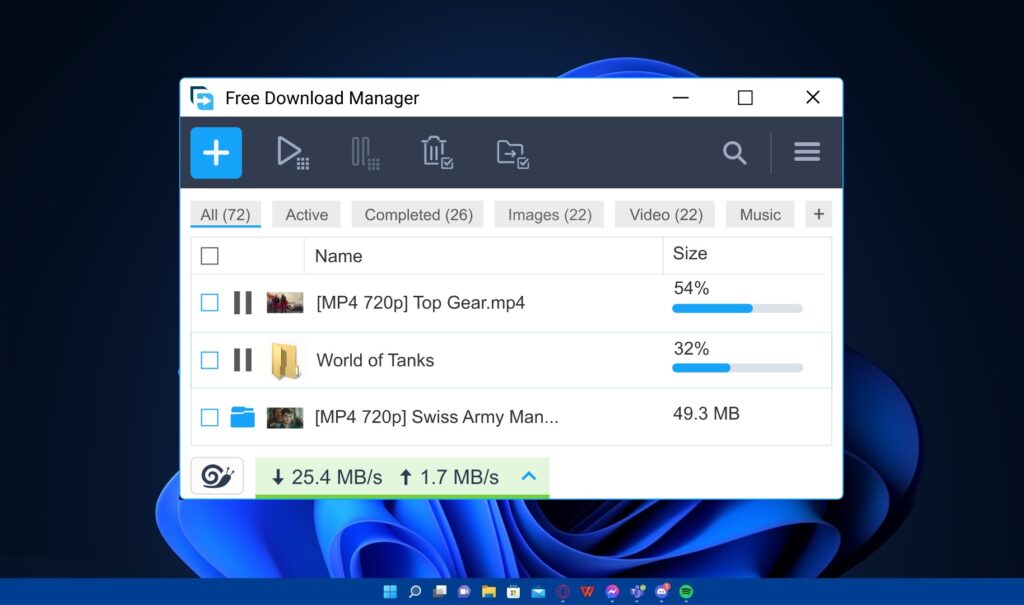This screenshot has width=1024, height=605.
Task: Select the [MP4 720p] Swiss Army Man... name
Action: 436,417
